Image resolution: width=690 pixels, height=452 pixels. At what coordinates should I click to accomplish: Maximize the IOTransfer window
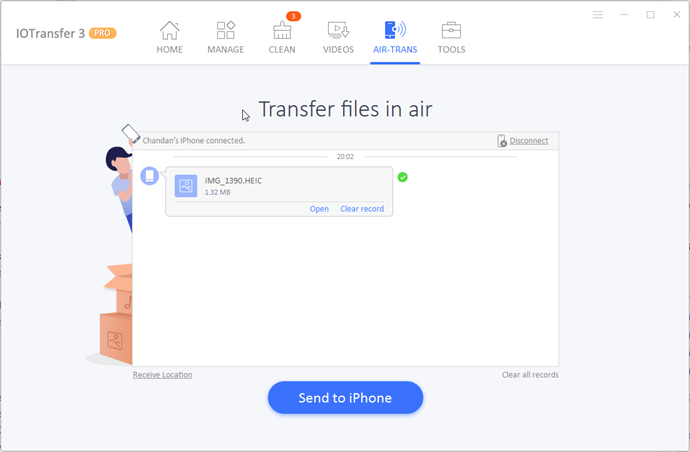tap(650, 15)
